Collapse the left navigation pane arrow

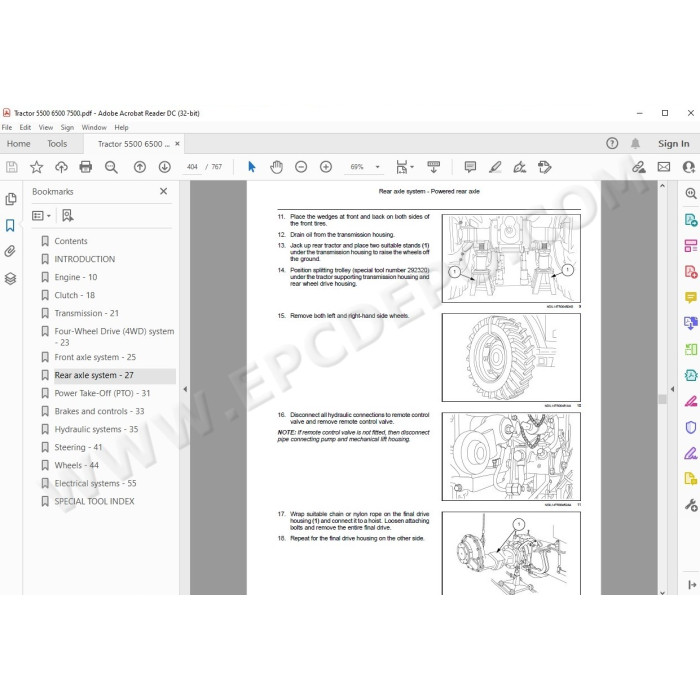point(185,389)
